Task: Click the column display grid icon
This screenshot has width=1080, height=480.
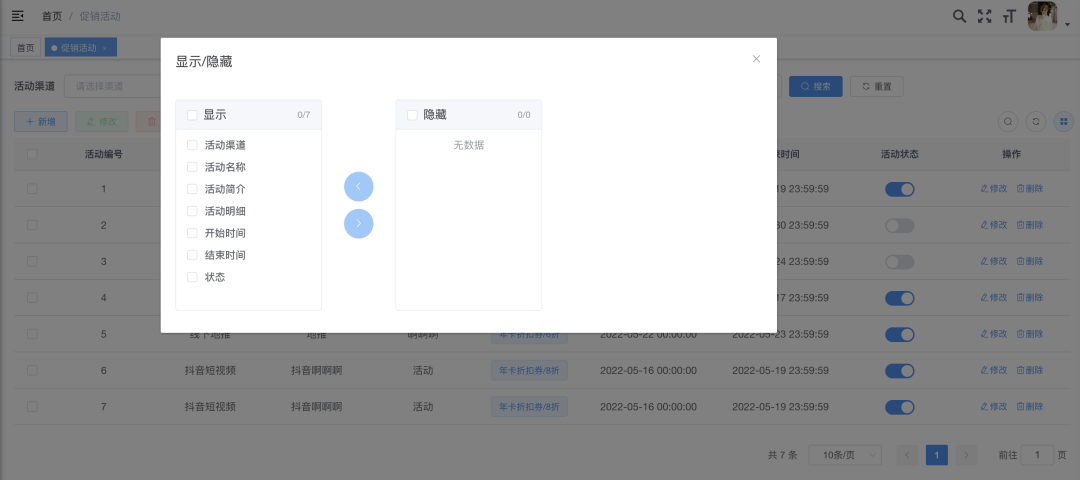Action: [1064, 121]
